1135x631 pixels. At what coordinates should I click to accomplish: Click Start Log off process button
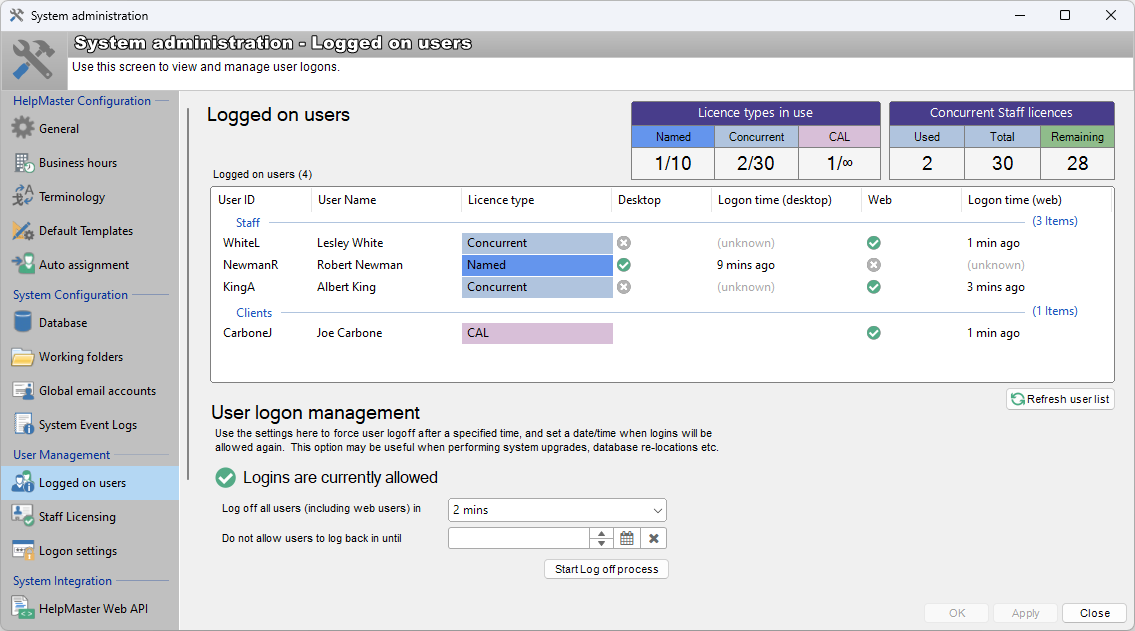607,569
